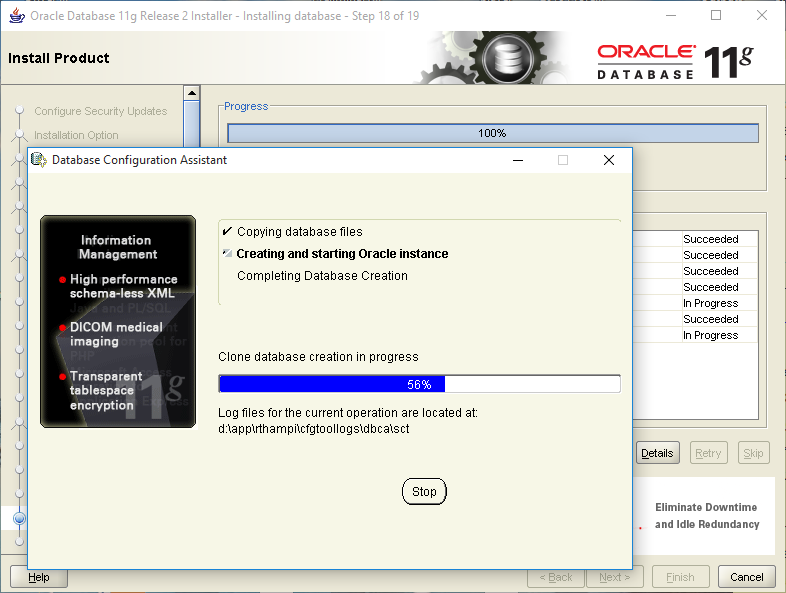Close the Database Configuration Assistant dialog
The image size is (786, 593).
(609, 160)
